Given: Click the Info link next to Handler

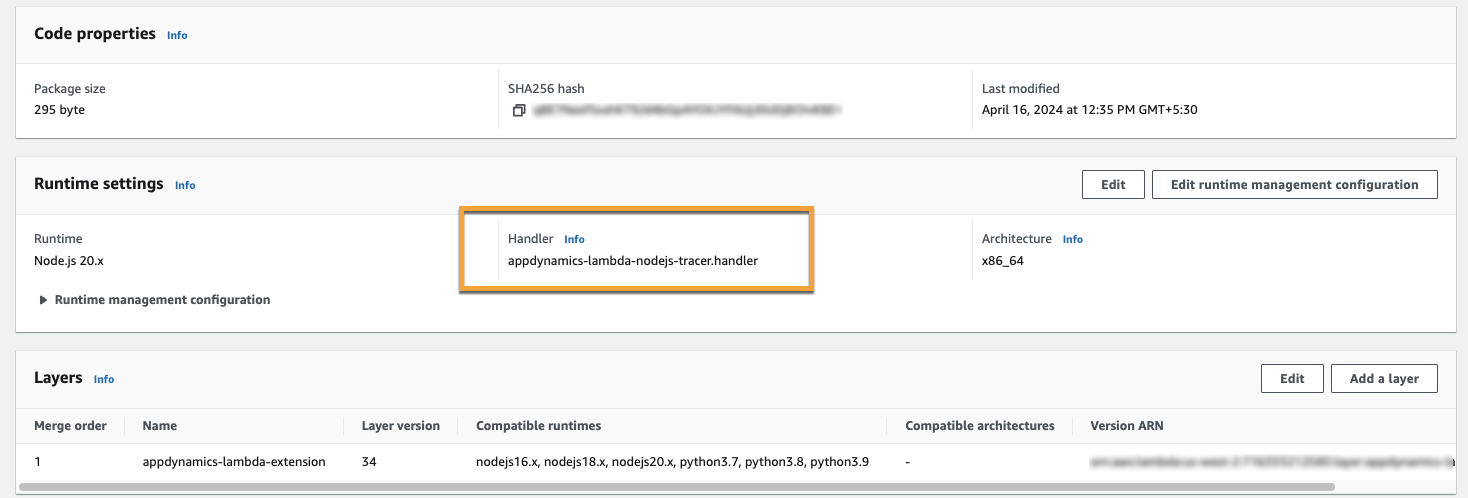Looking at the screenshot, I should point(574,239).
